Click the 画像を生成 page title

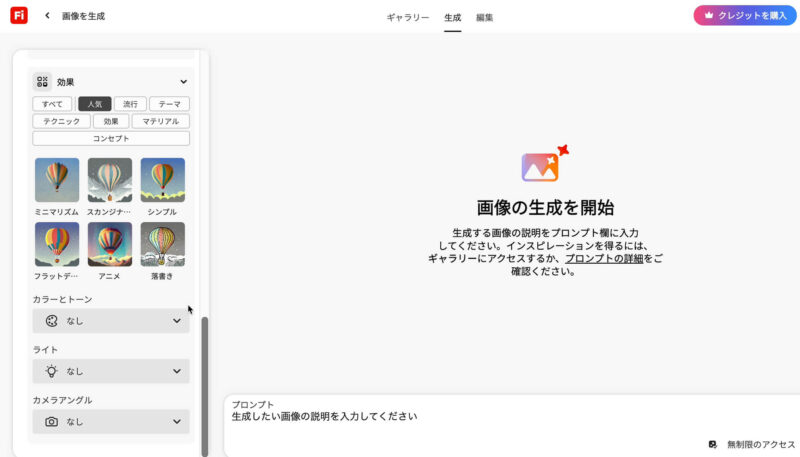pyautogui.click(x=84, y=16)
